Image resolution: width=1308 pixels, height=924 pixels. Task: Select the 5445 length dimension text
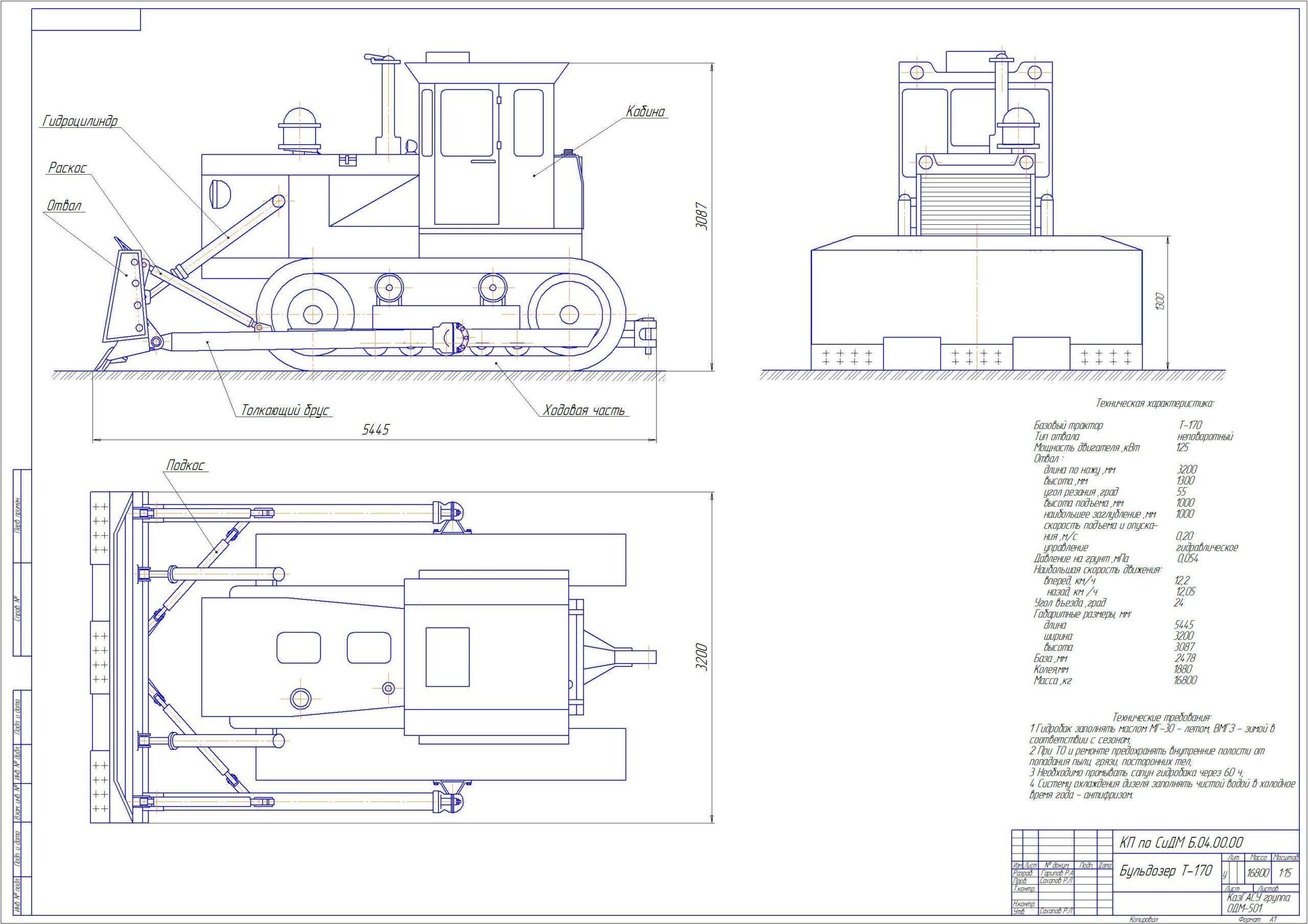[x=376, y=430]
